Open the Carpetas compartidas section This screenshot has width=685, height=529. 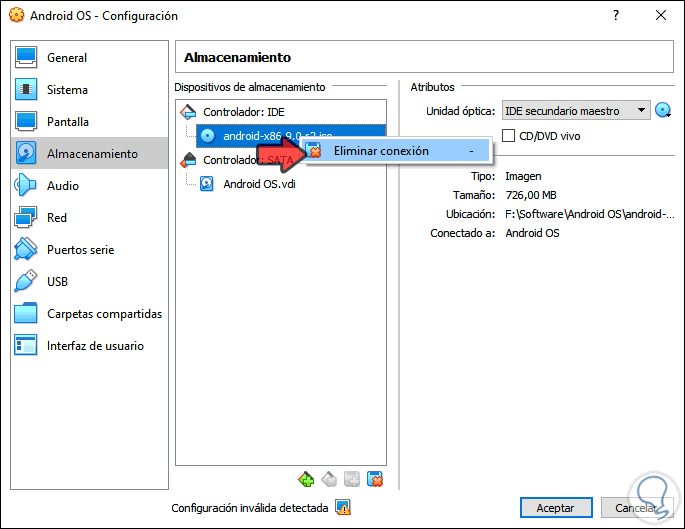pyautogui.click(x=89, y=314)
